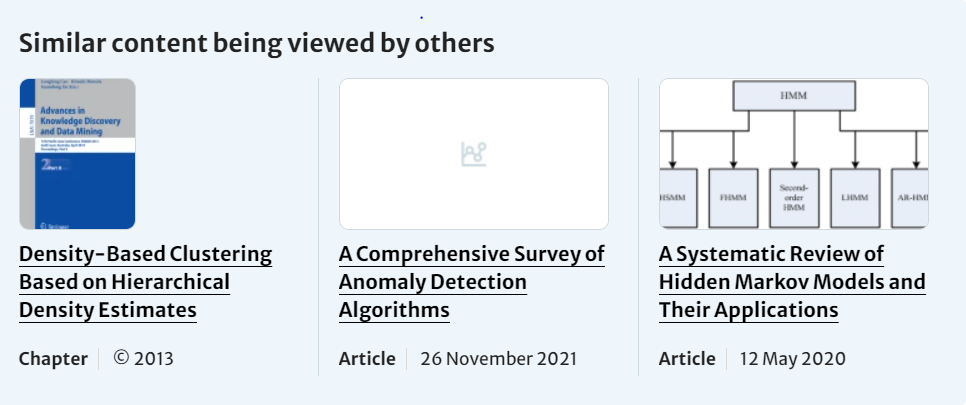This screenshot has height=405, width=966.
Task: Click the HSMM box in the diagram
Action: click(x=675, y=197)
